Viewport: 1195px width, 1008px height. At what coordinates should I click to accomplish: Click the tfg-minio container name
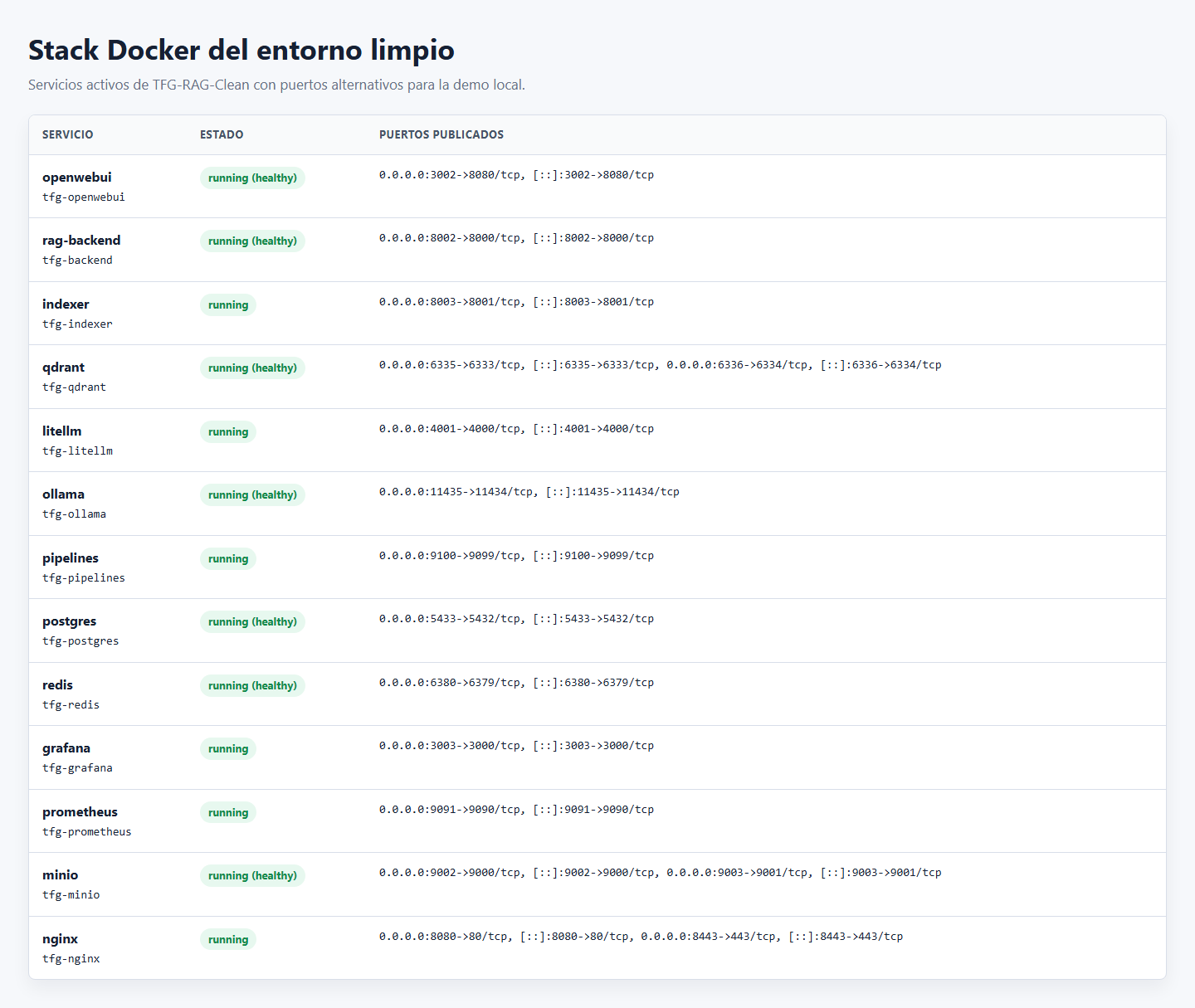(x=71, y=895)
